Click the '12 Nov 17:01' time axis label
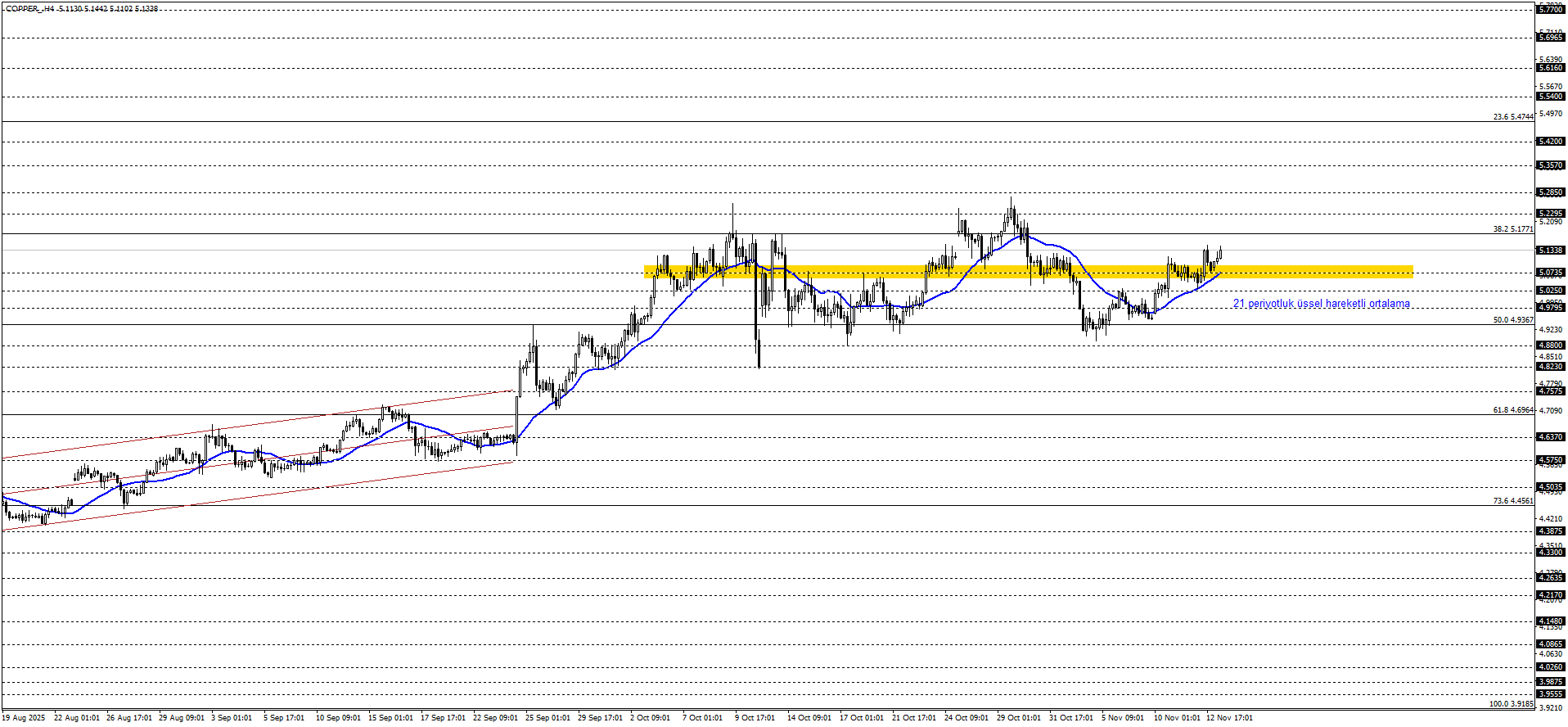Viewport: 1568px width, 727px height. (x=1229, y=718)
